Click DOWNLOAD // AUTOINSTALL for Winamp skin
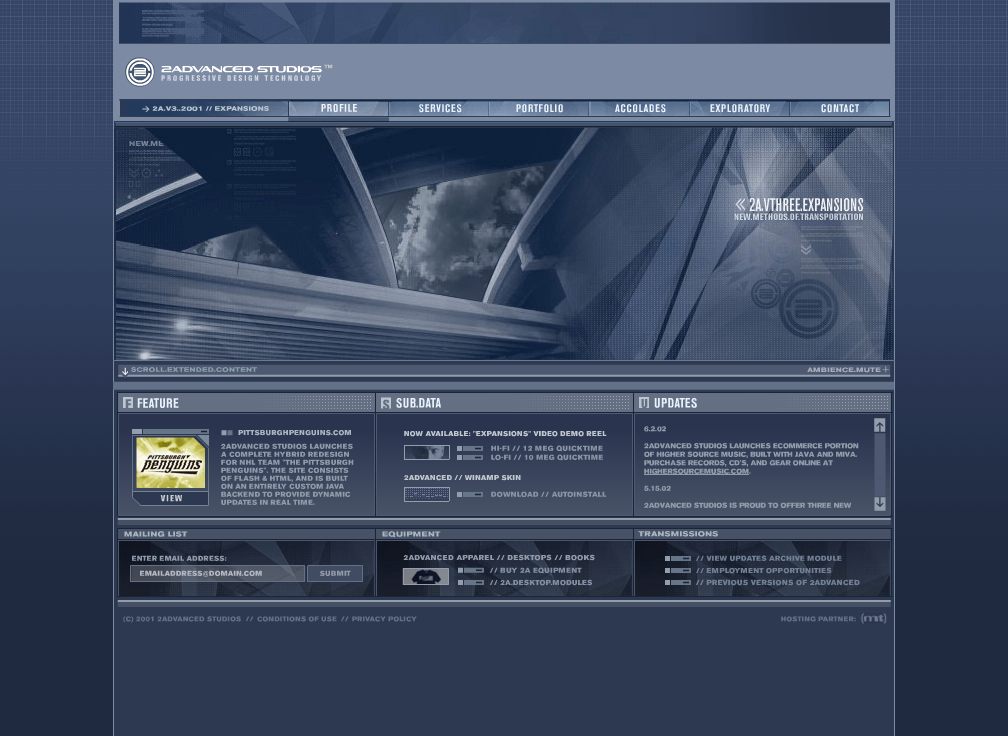The width and height of the screenshot is (1008, 736). (x=548, y=494)
